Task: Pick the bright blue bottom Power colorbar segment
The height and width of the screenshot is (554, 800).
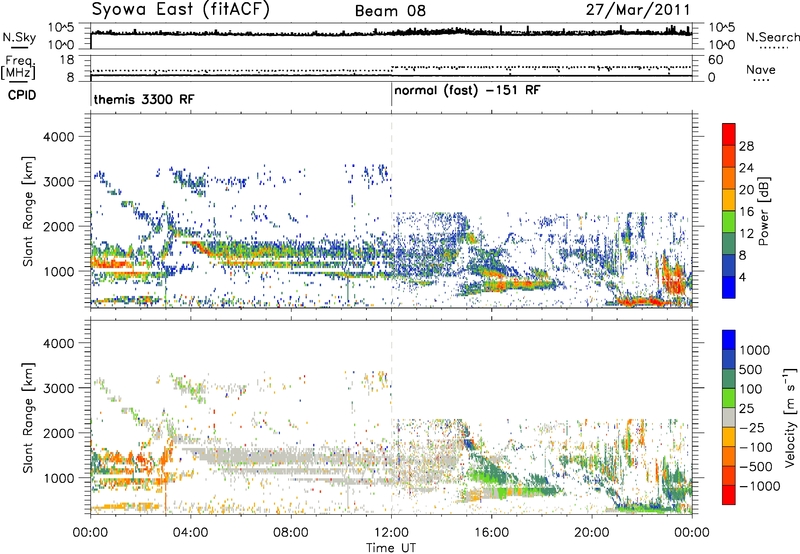Action: pos(729,287)
